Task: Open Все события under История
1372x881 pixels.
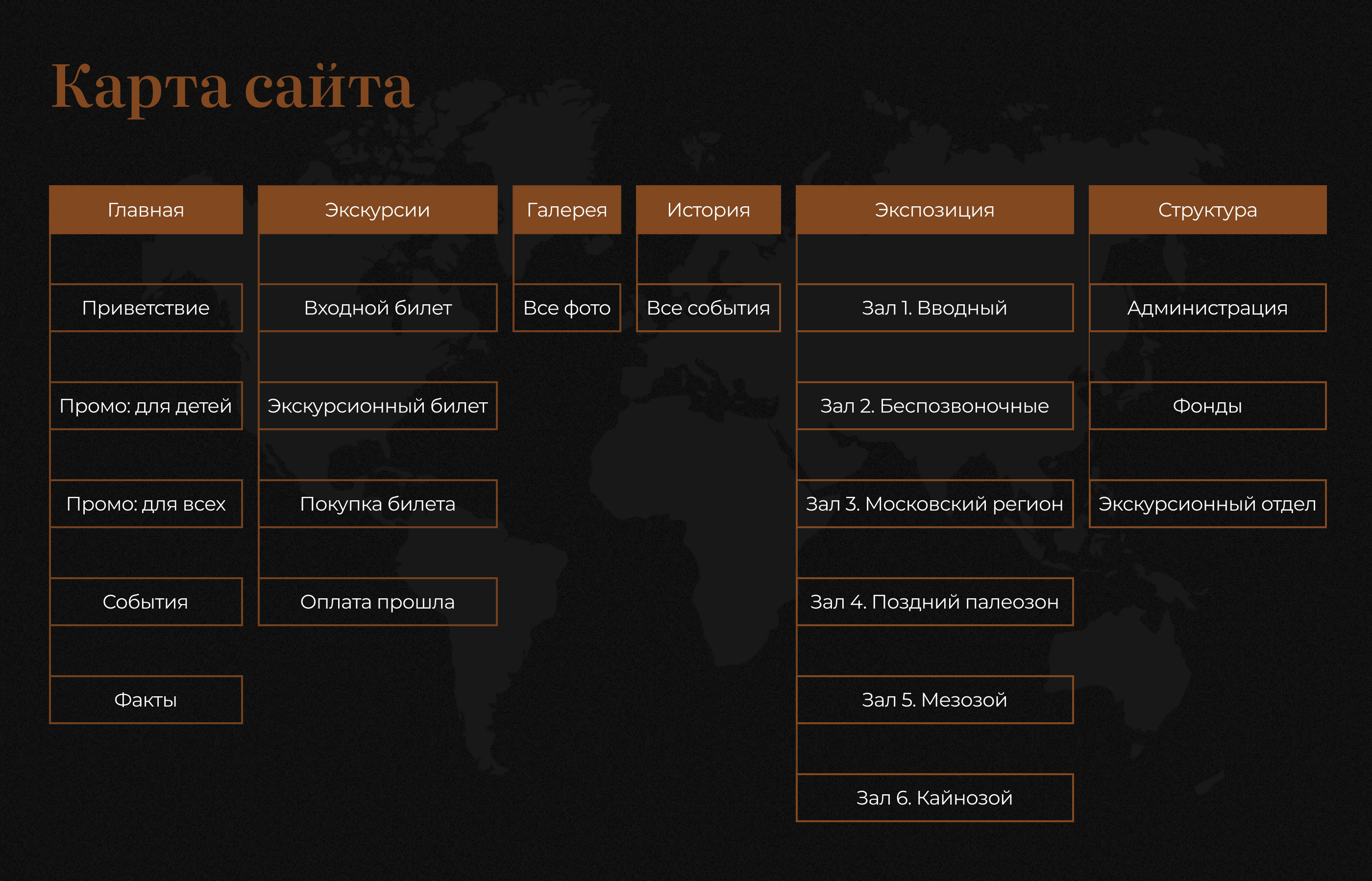Action: click(x=709, y=308)
